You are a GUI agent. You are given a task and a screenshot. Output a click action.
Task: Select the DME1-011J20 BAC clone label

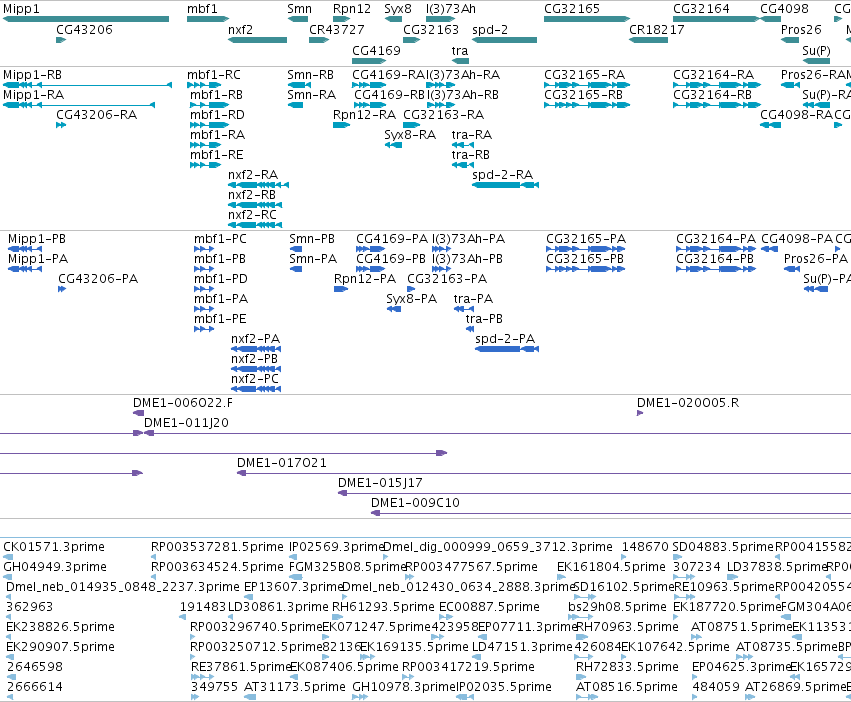coord(186,422)
